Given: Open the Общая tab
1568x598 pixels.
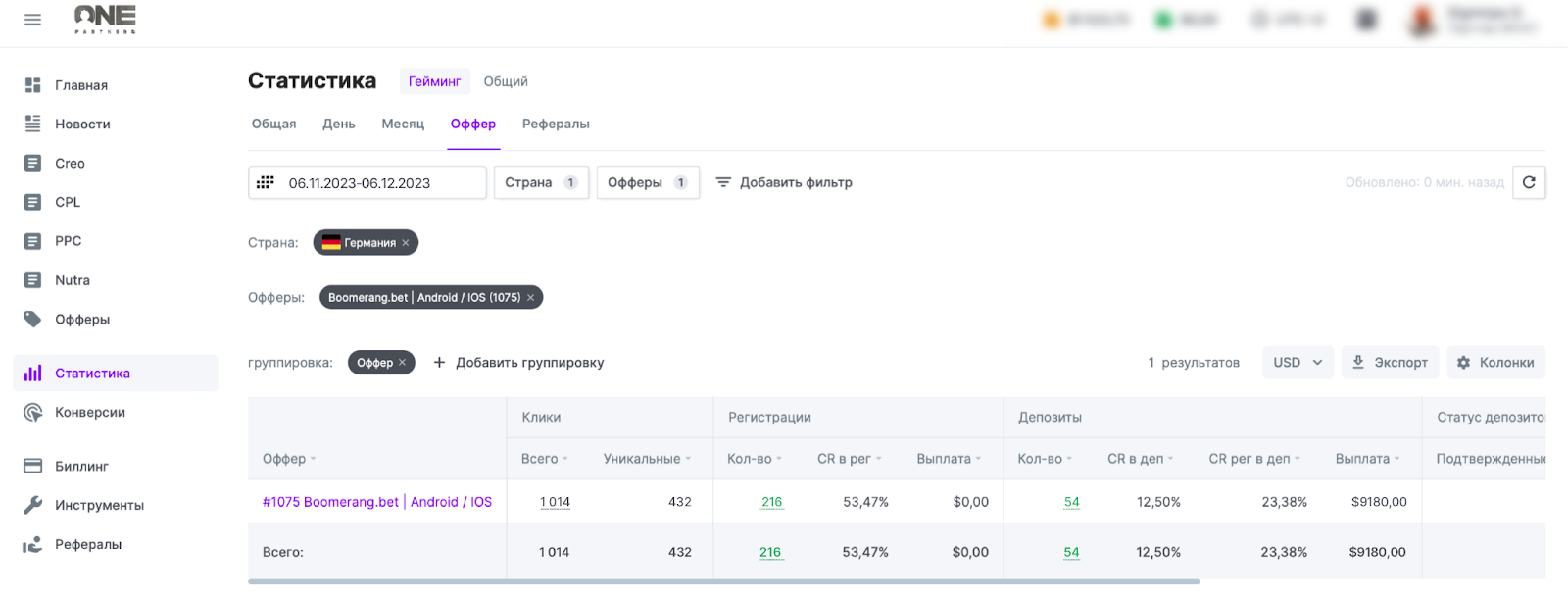Looking at the screenshot, I should pyautogui.click(x=273, y=124).
